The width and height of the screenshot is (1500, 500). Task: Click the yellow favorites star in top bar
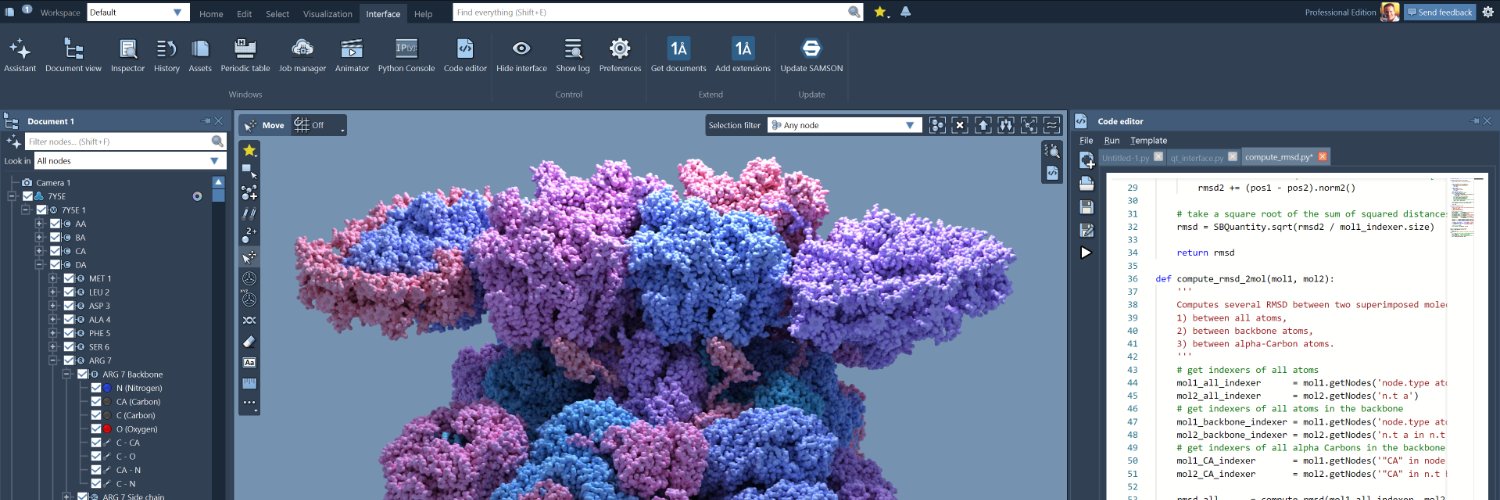point(880,12)
